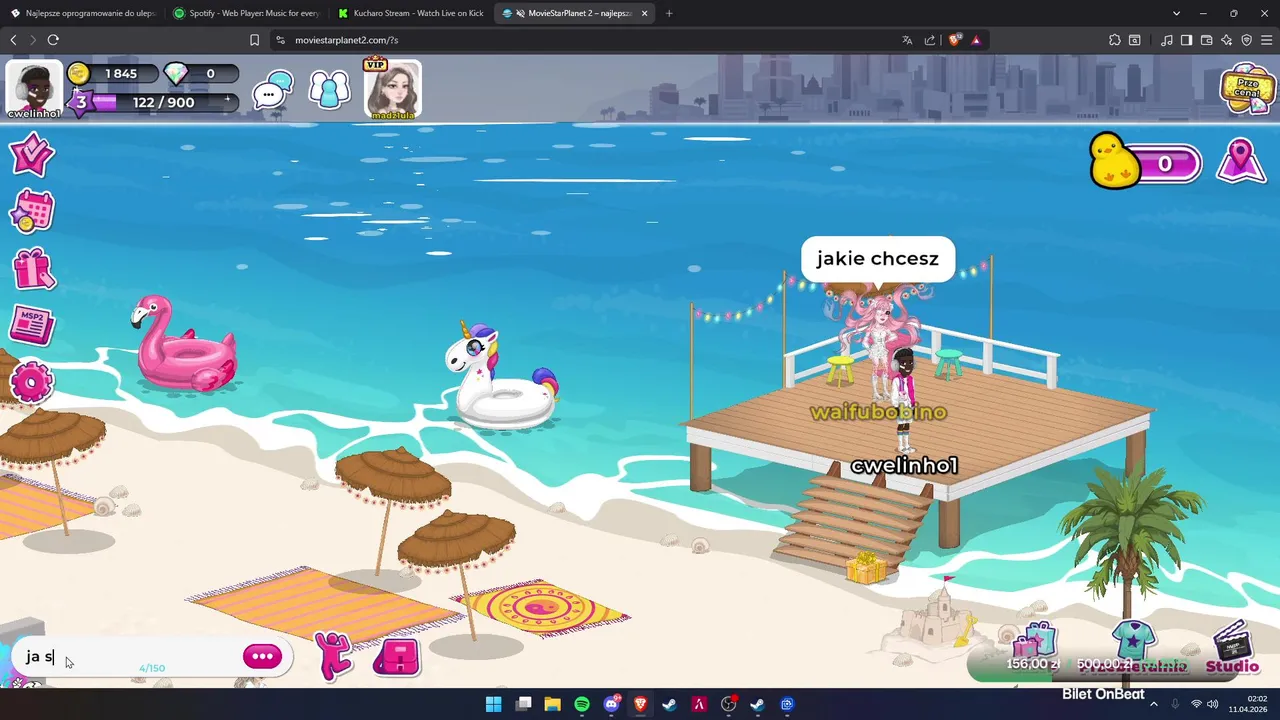The width and height of the screenshot is (1280, 720).
Task: Open the media control music note icon
Action: tap(1167, 40)
